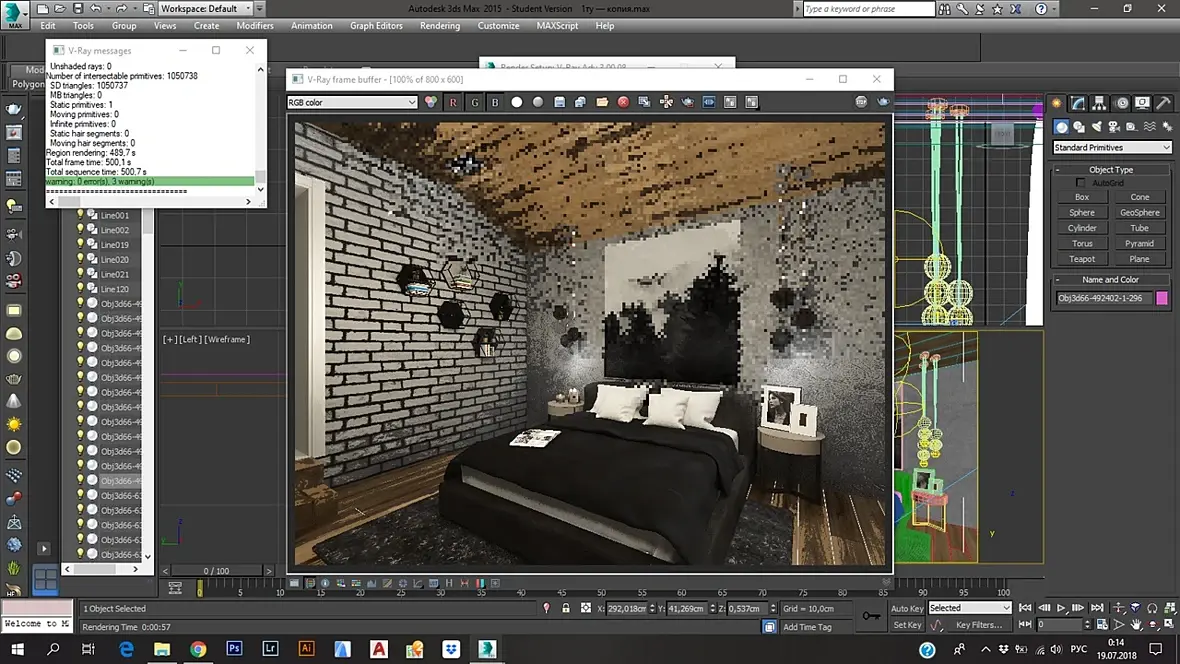The height and width of the screenshot is (664, 1180).
Task: Open the Rendering menu
Action: [440, 26]
